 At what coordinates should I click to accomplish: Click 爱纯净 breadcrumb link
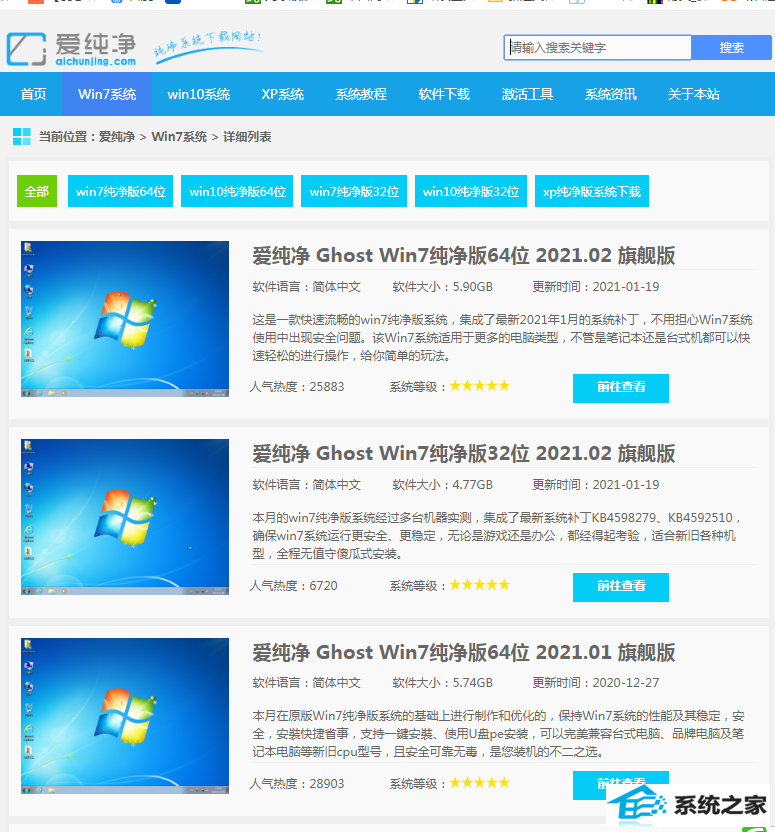117,137
